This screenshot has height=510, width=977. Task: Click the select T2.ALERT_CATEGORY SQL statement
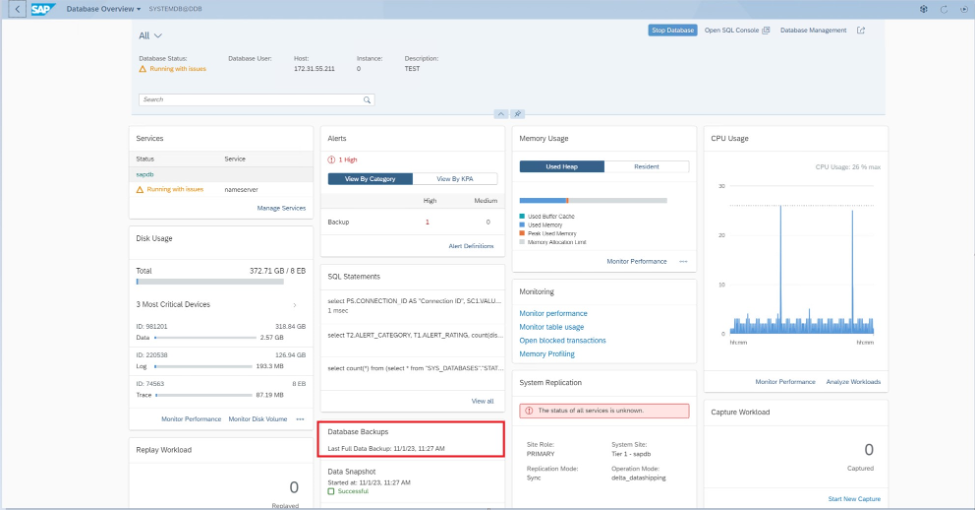pyautogui.click(x=415, y=336)
